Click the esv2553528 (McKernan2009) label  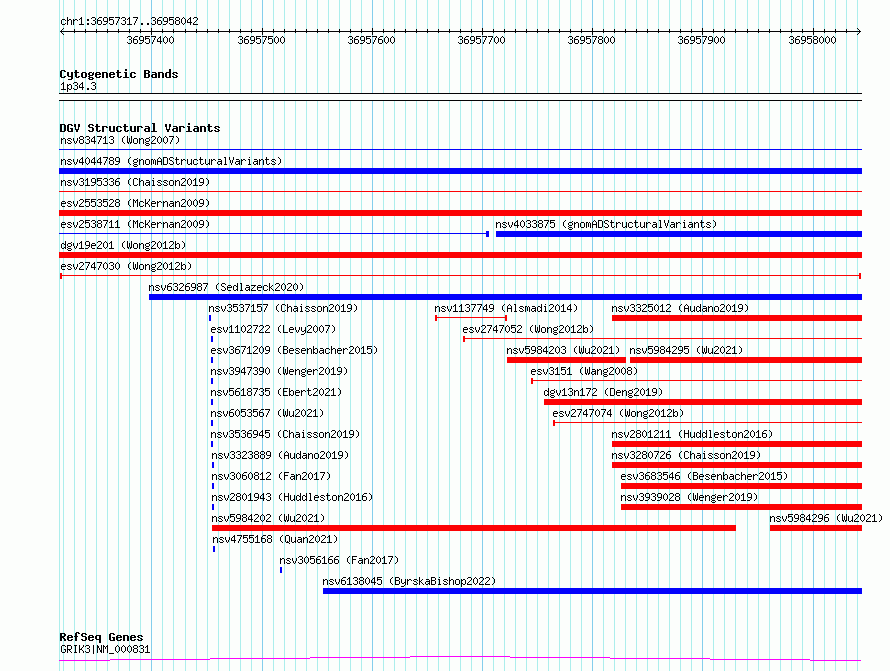tap(135, 203)
